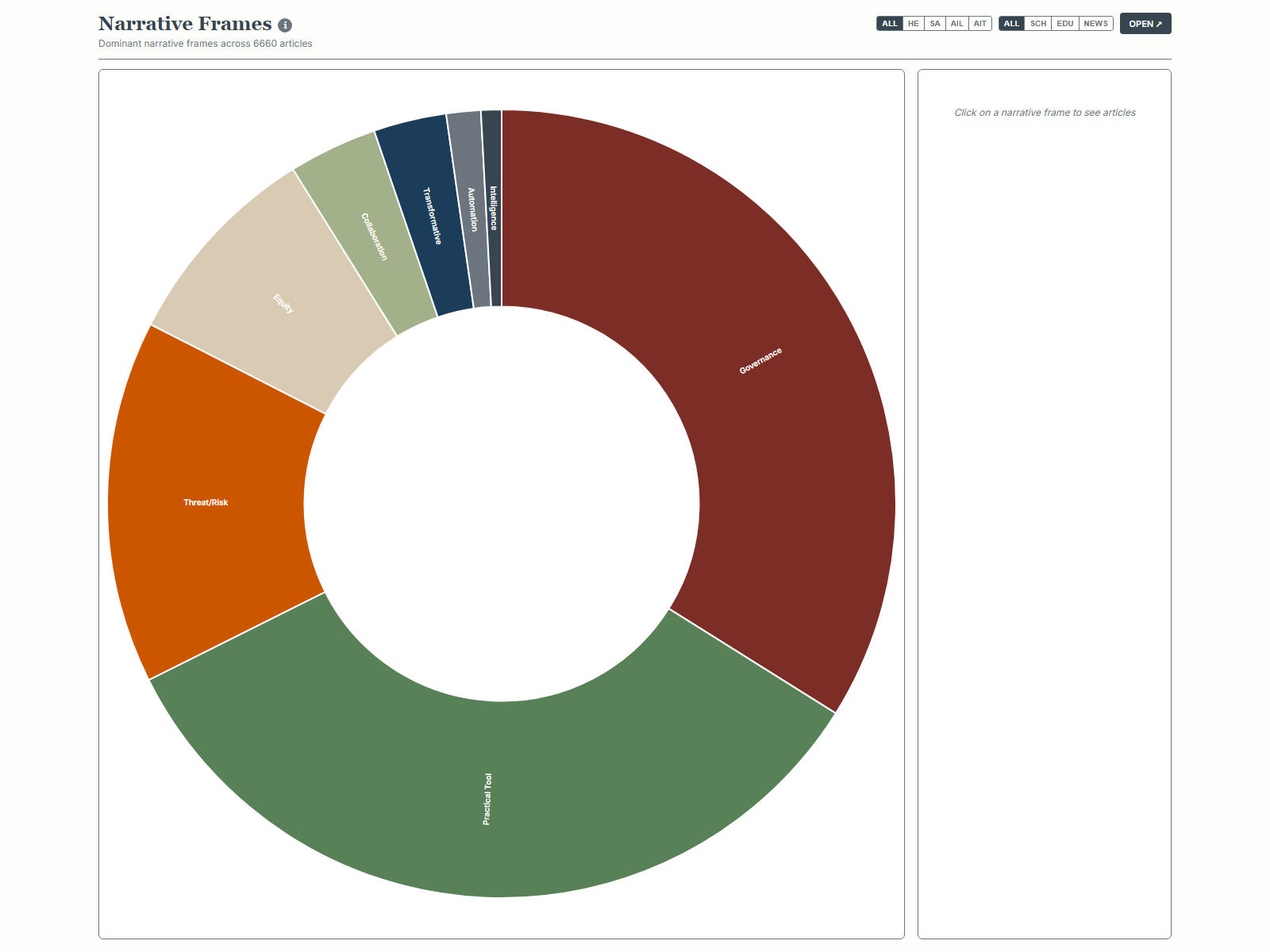Click the info icon beside Narrative Frames
Screen dimensions: 1270x952
(285, 25)
